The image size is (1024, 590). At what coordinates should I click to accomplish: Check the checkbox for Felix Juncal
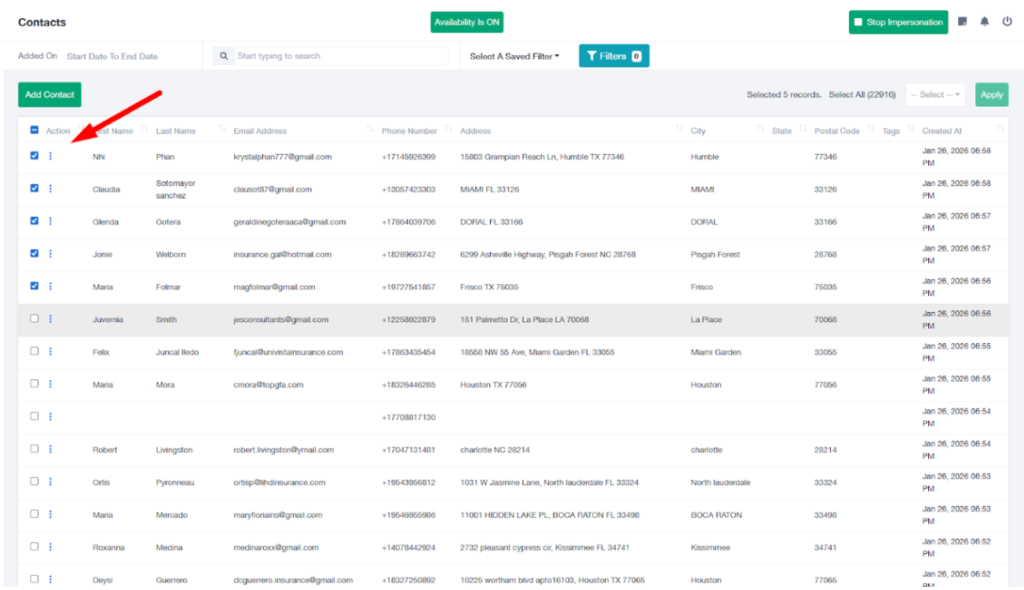pyautogui.click(x=34, y=351)
